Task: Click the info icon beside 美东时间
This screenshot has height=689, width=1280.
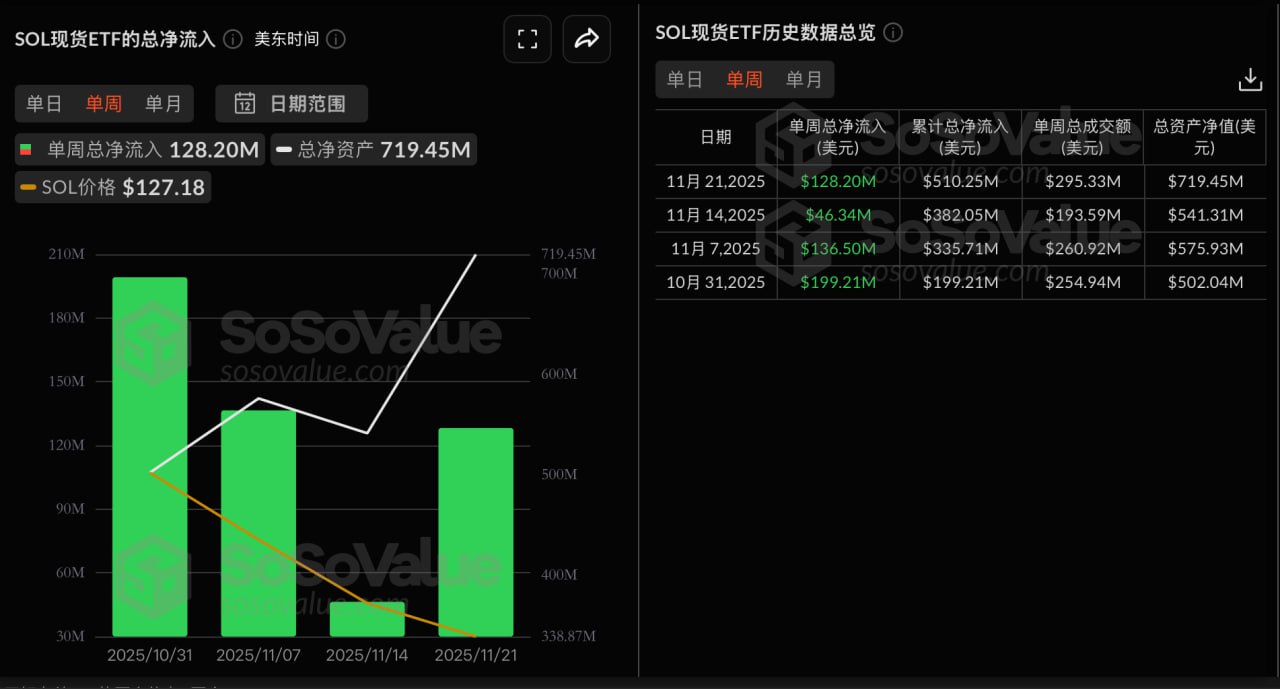Action: pos(335,40)
